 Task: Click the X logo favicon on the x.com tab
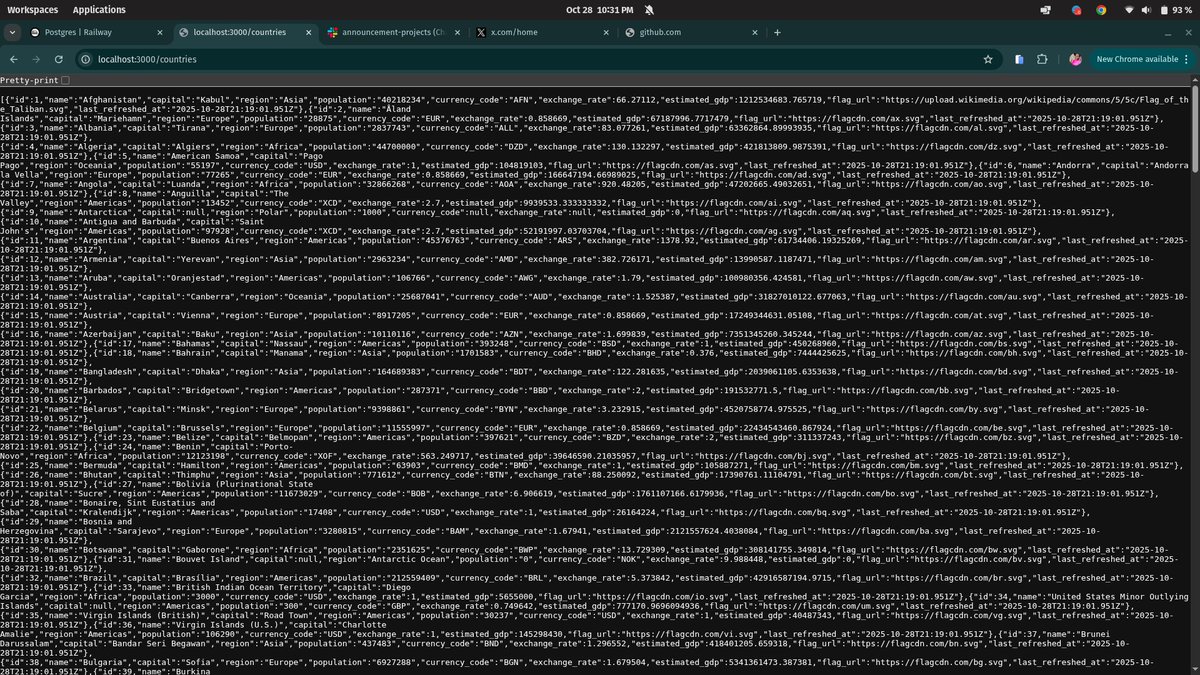pos(481,32)
